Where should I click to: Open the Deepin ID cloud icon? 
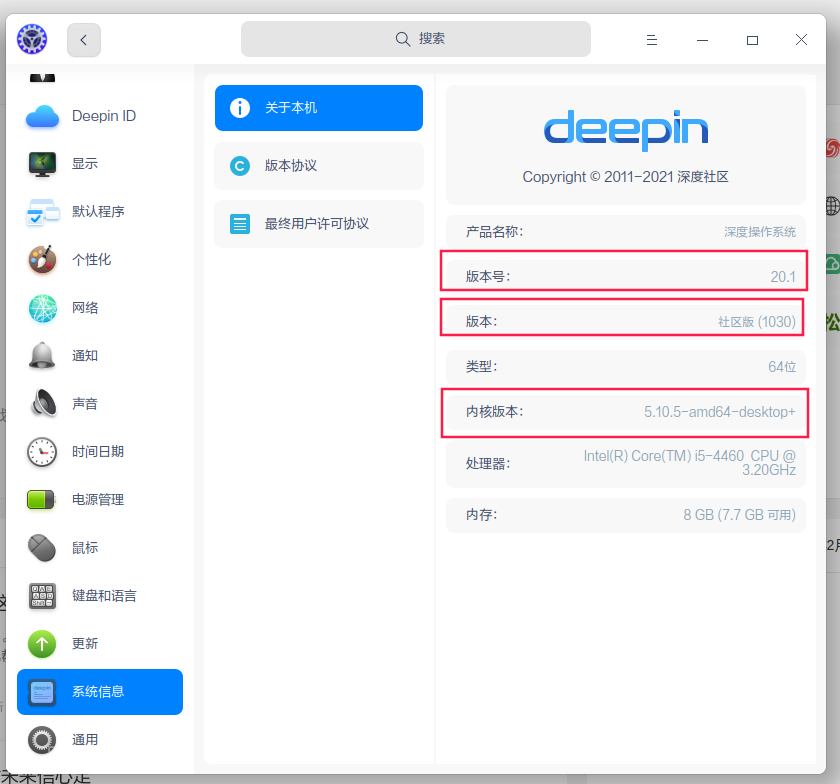[42, 116]
